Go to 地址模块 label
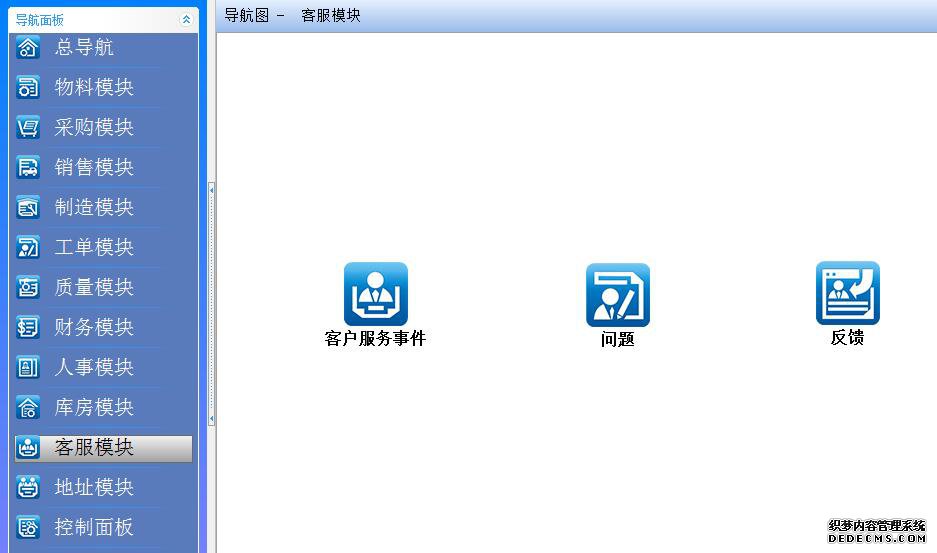The height and width of the screenshot is (553, 937). click(94, 488)
